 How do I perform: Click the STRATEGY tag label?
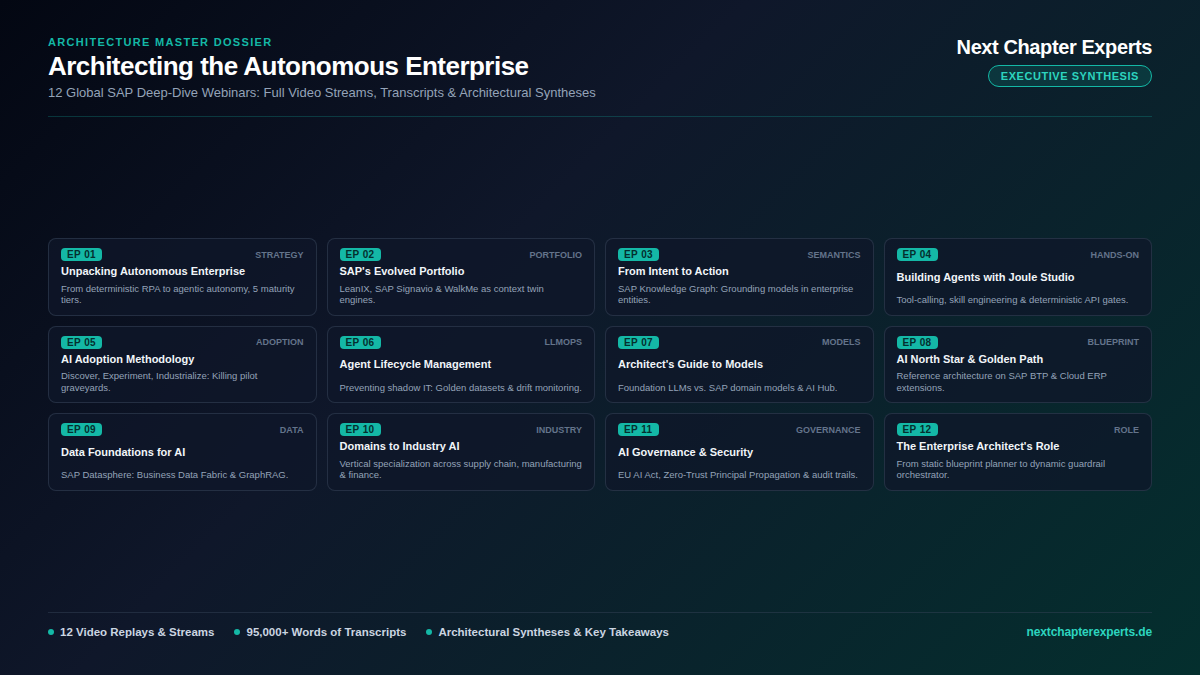[279, 255]
